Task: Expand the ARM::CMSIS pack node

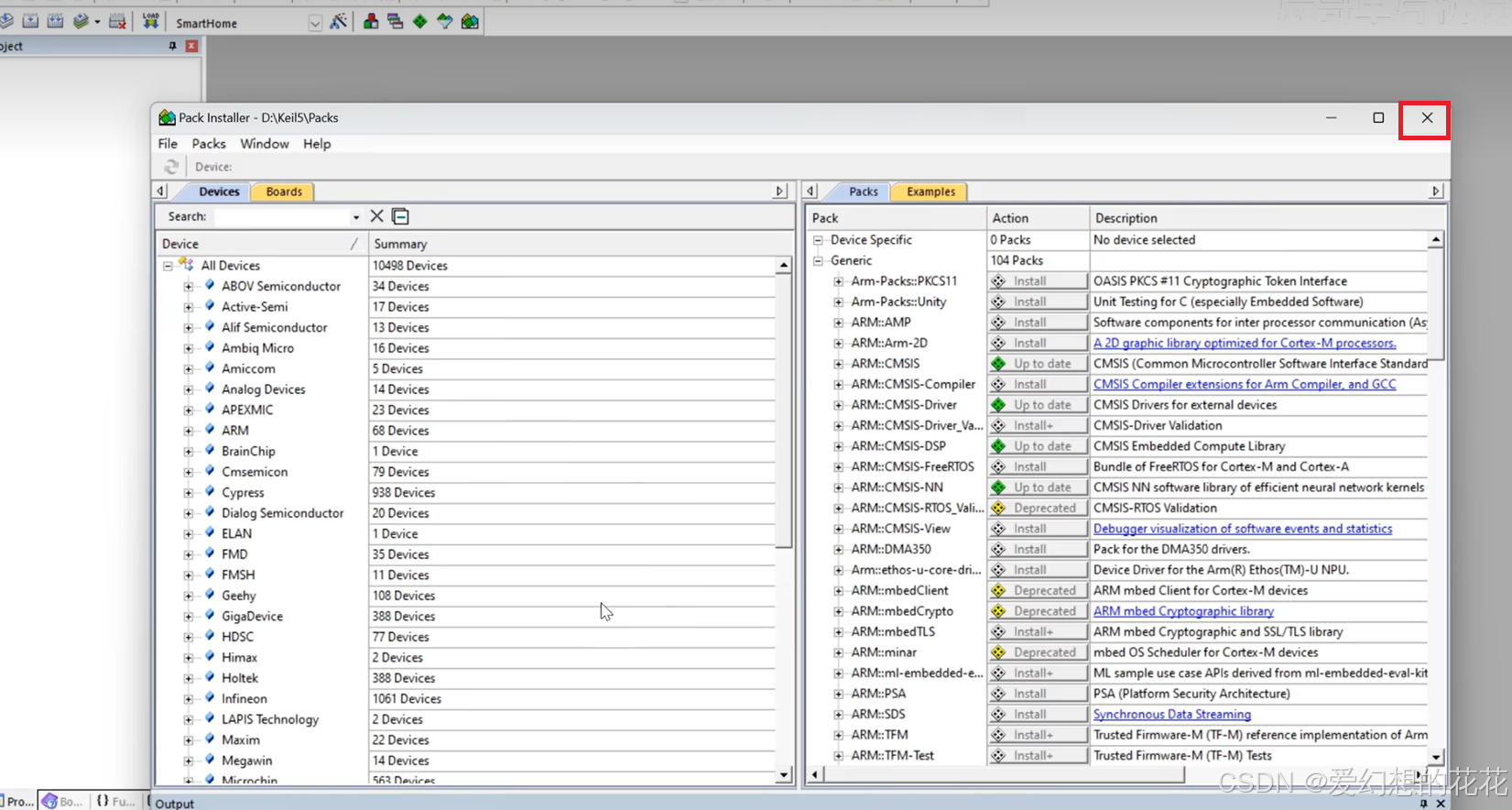Action: [838, 364]
